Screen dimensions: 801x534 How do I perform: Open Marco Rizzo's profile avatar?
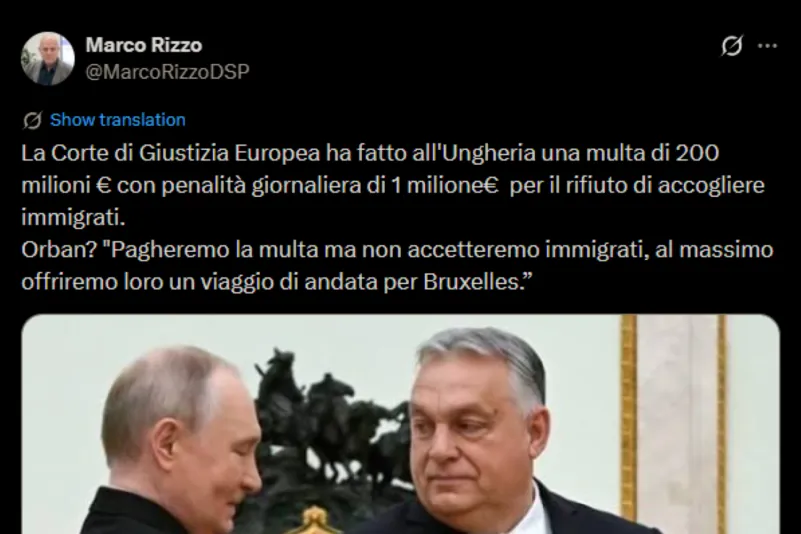click(48, 58)
